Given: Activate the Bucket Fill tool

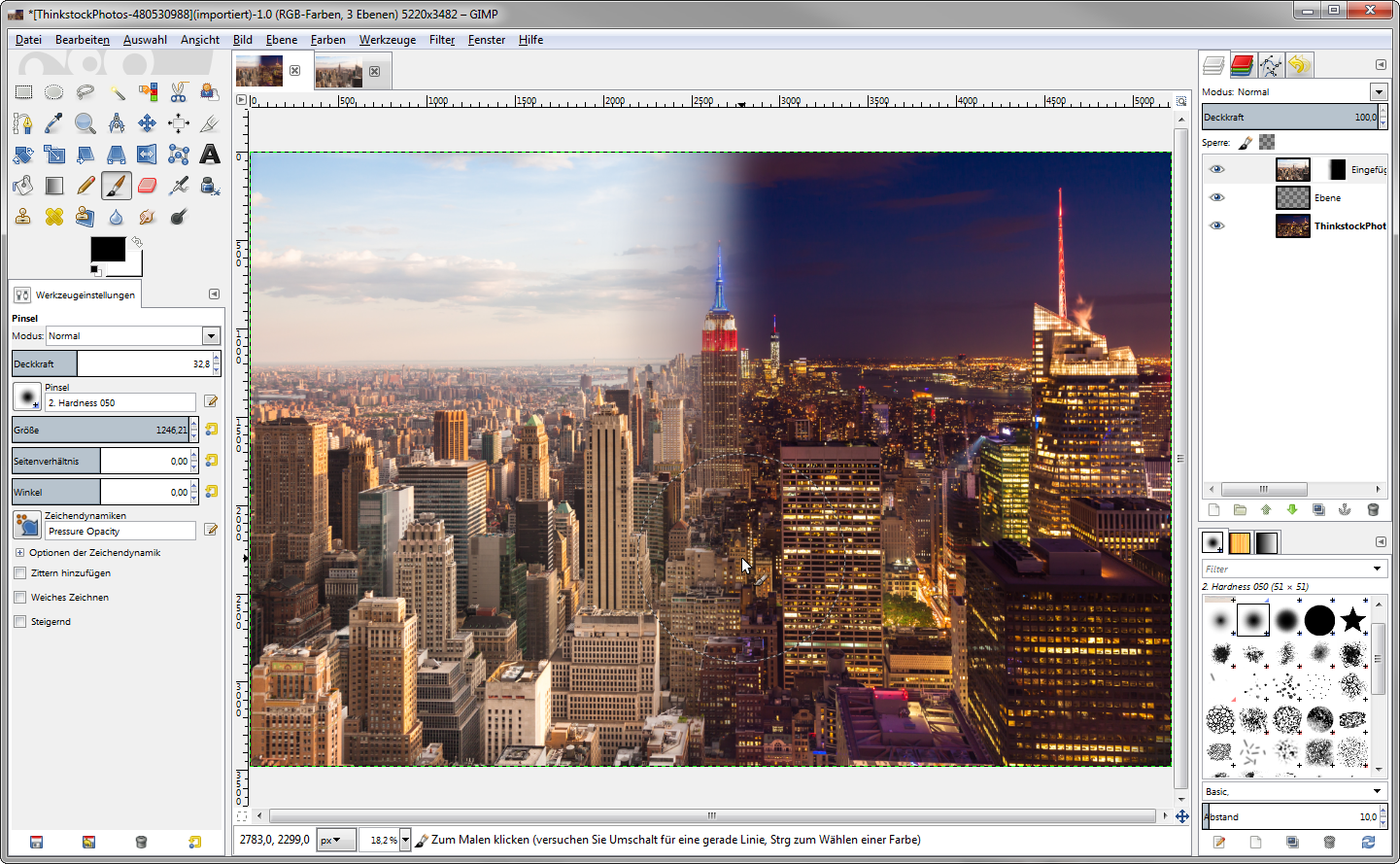Looking at the screenshot, I should [x=23, y=186].
